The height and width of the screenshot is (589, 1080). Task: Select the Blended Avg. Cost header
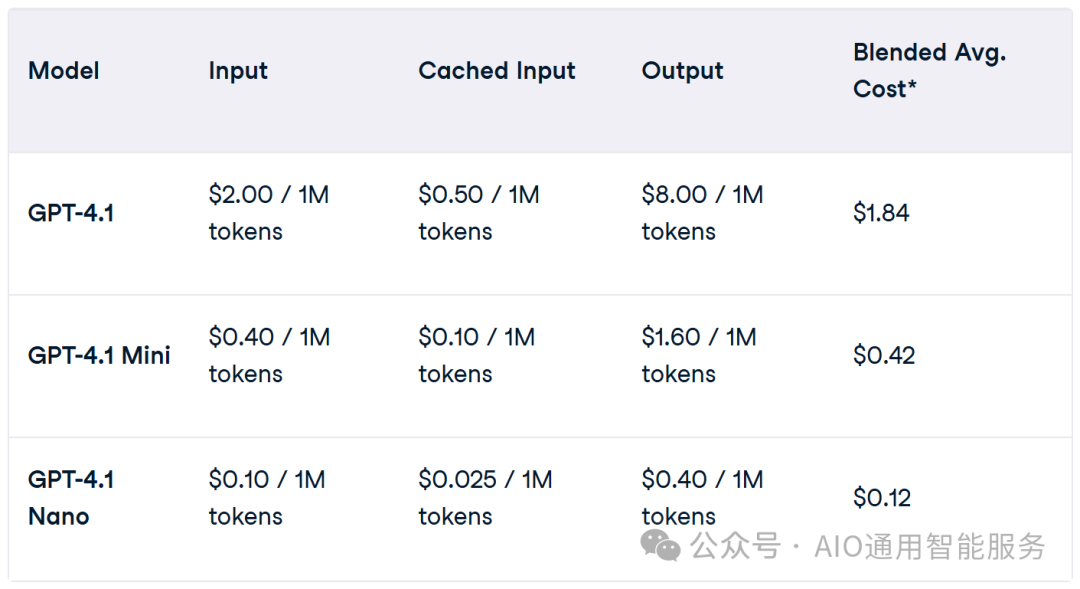point(929,70)
